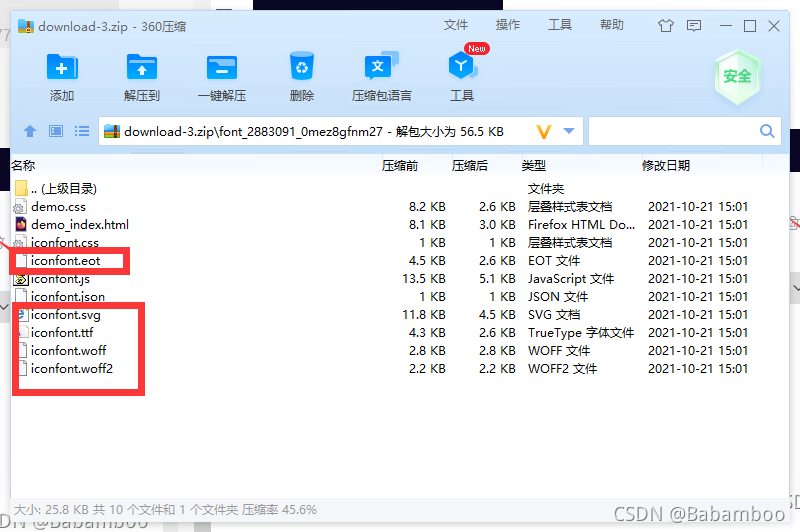Open the 操作 menu
Image resolution: width=800 pixels, height=532 pixels.
tap(508, 25)
